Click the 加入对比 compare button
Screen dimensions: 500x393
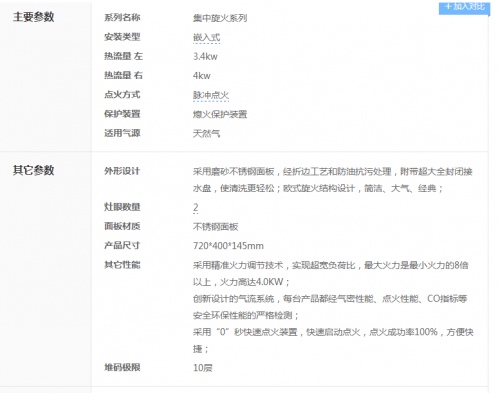[x=464, y=7]
